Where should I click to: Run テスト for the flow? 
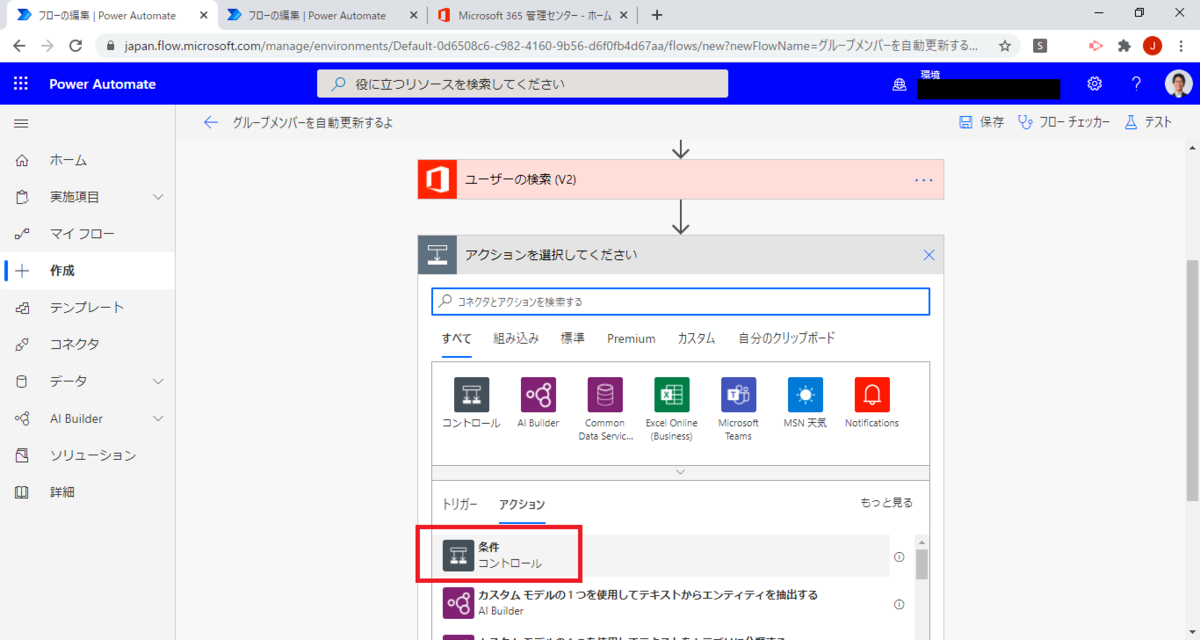(1147, 122)
